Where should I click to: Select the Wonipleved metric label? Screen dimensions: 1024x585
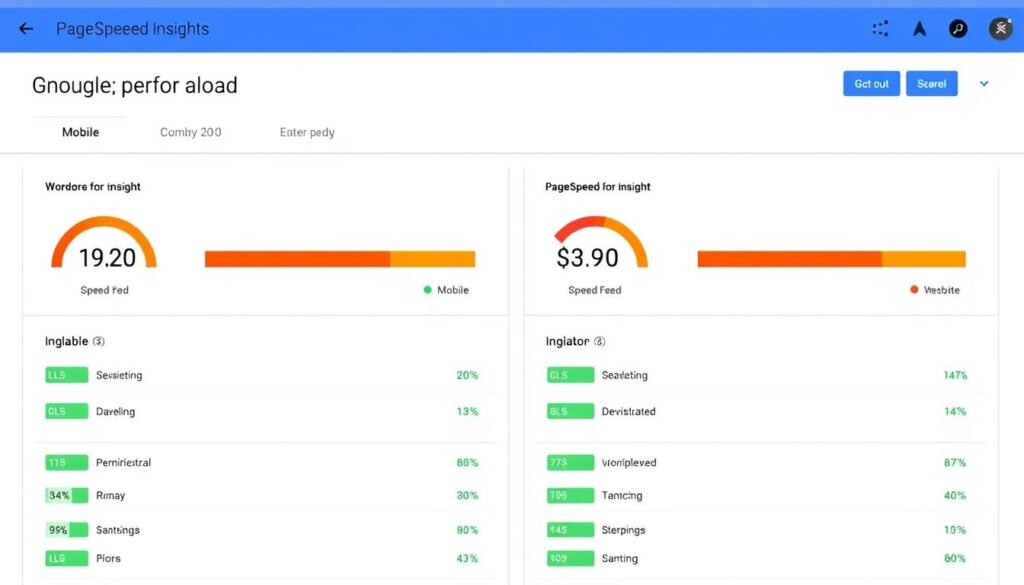[629, 462]
